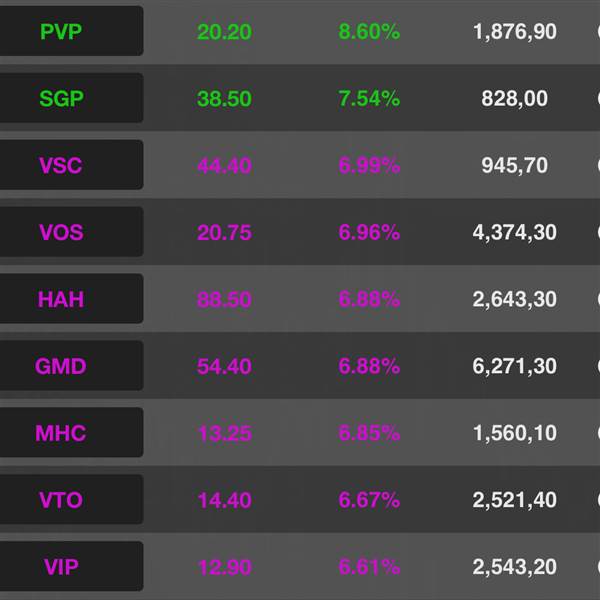Viewport: 600px width, 600px height.
Task: Click the VSC ticker label
Action: click(x=71, y=165)
